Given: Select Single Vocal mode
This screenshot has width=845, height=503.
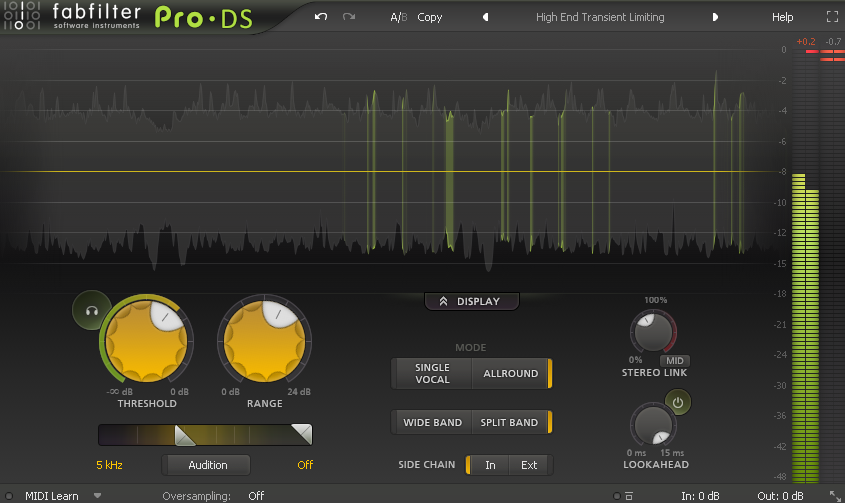Looking at the screenshot, I should click(x=432, y=374).
